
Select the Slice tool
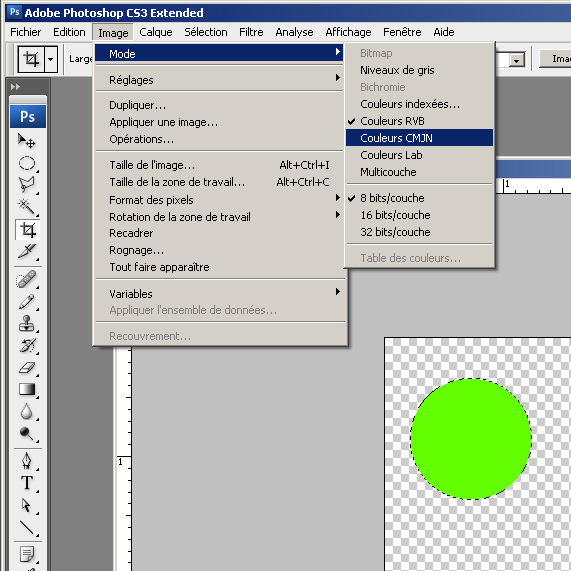point(27,251)
